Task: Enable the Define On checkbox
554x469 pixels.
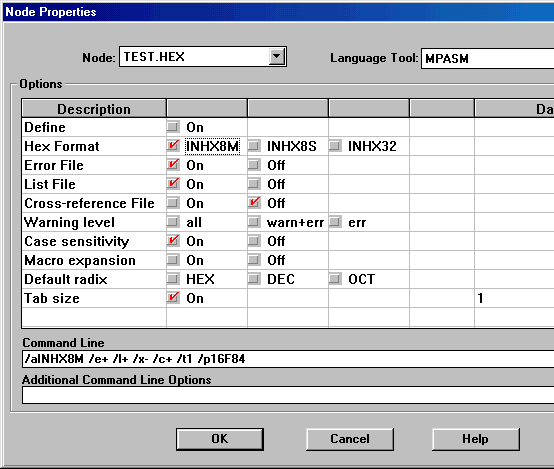Action: point(173,127)
